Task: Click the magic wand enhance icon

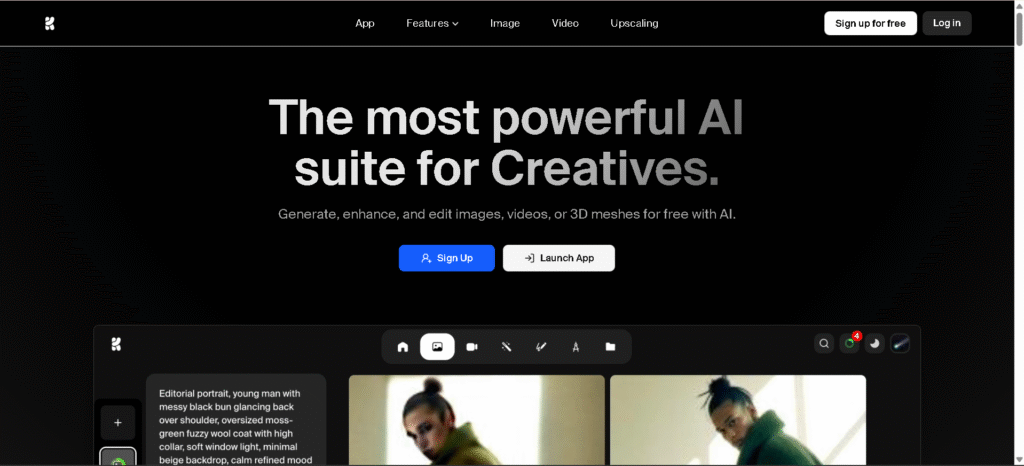Action: 506,347
